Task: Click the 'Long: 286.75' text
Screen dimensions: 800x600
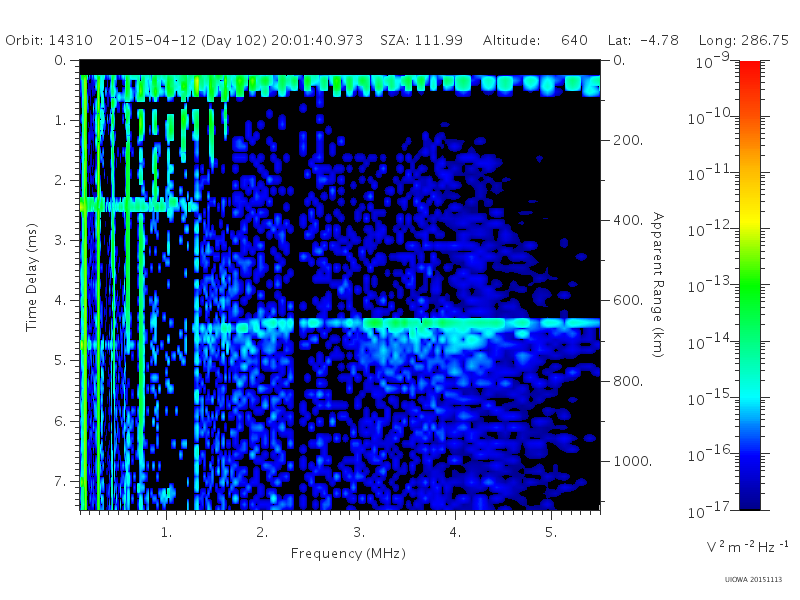Action: click(743, 40)
